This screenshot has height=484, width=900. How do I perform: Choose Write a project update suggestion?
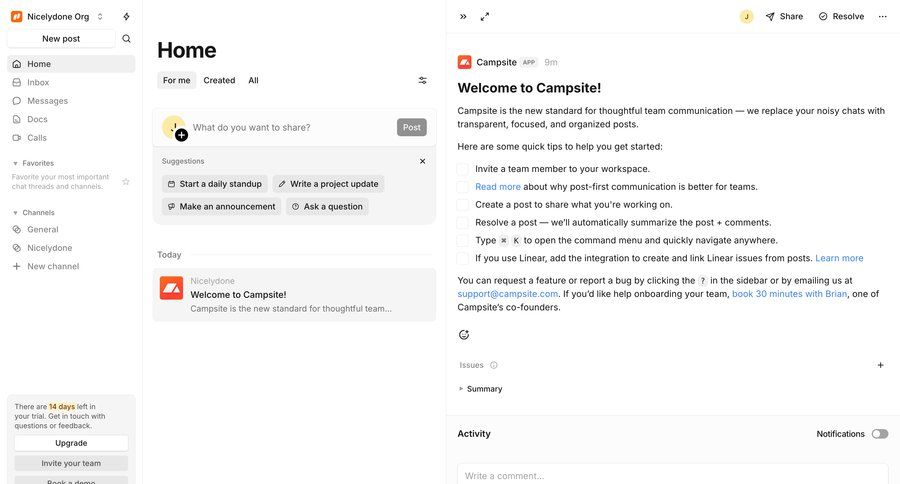(x=328, y=184)
